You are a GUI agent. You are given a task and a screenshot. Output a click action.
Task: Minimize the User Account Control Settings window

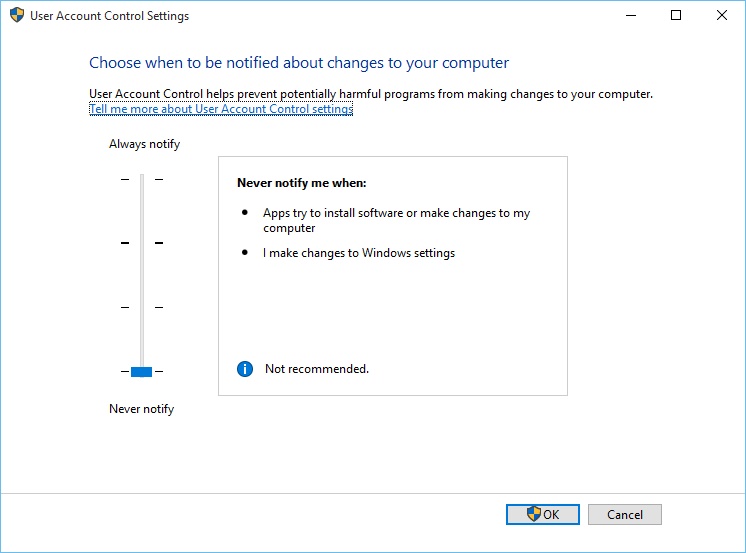(x=630, y=16)
